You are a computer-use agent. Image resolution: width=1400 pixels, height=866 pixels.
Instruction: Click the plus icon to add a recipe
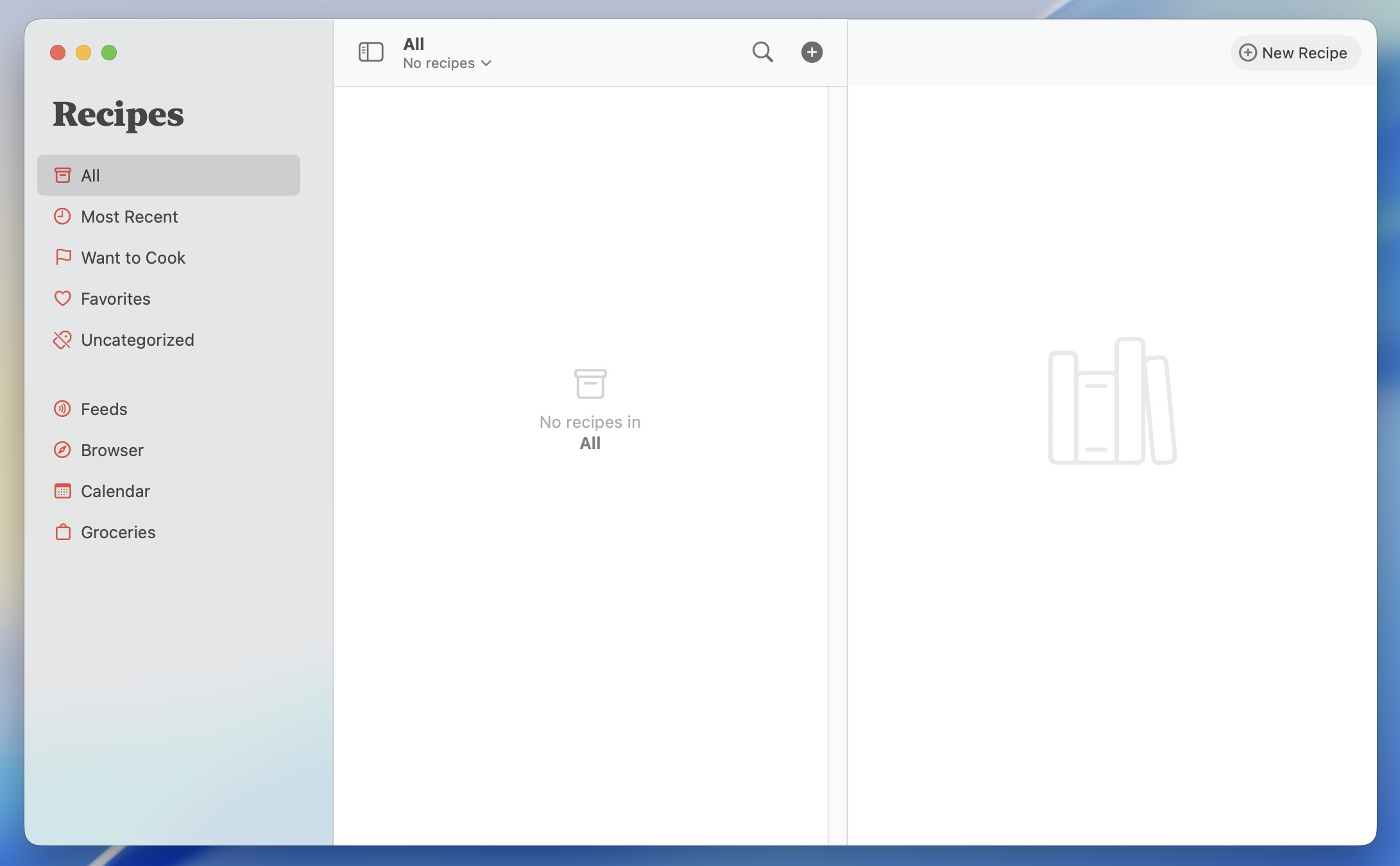(812, 52)
